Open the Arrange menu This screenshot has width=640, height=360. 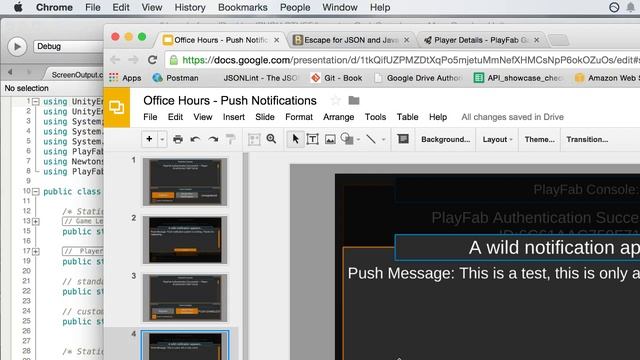point(338,117)
